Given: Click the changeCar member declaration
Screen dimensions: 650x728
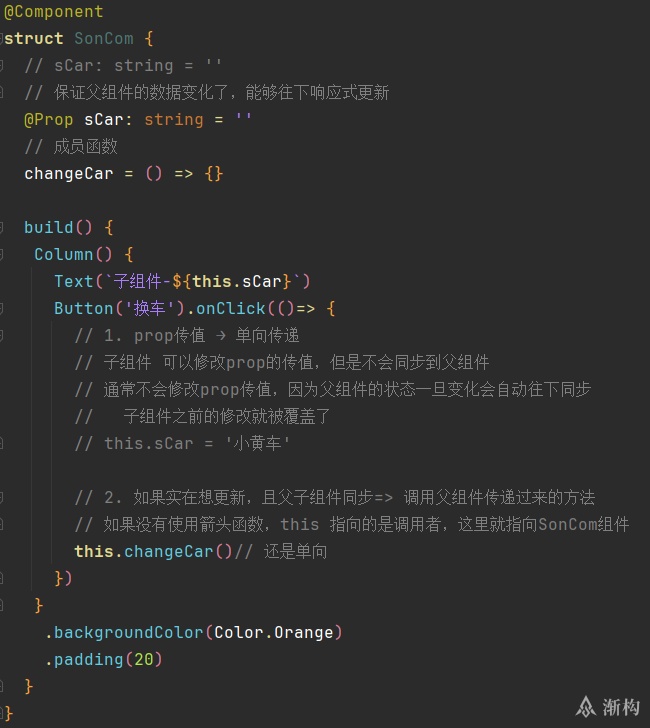Looking at the screenshot, I should (124, 174).
